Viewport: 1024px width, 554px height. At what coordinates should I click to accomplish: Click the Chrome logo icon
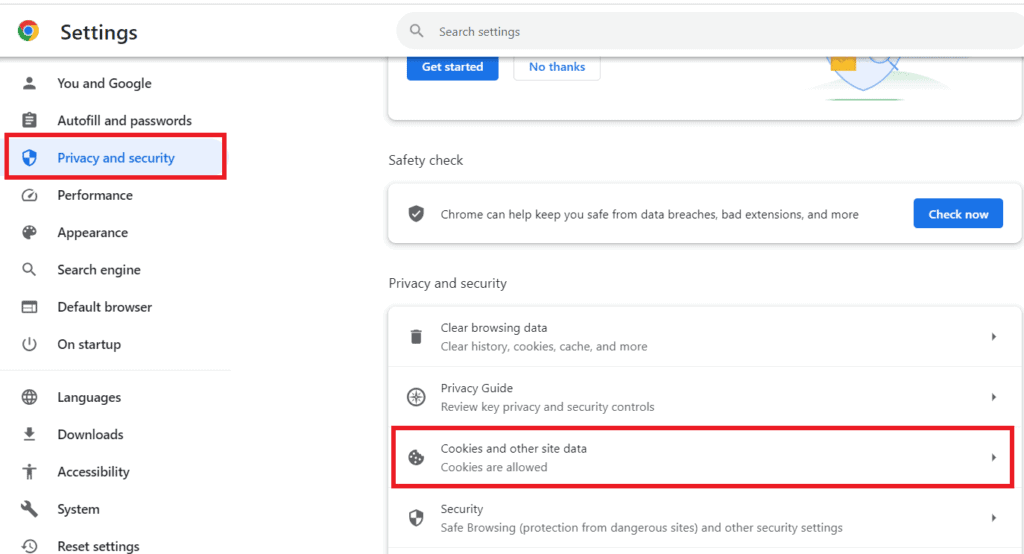pyautogui.click(x=28, y=31)
